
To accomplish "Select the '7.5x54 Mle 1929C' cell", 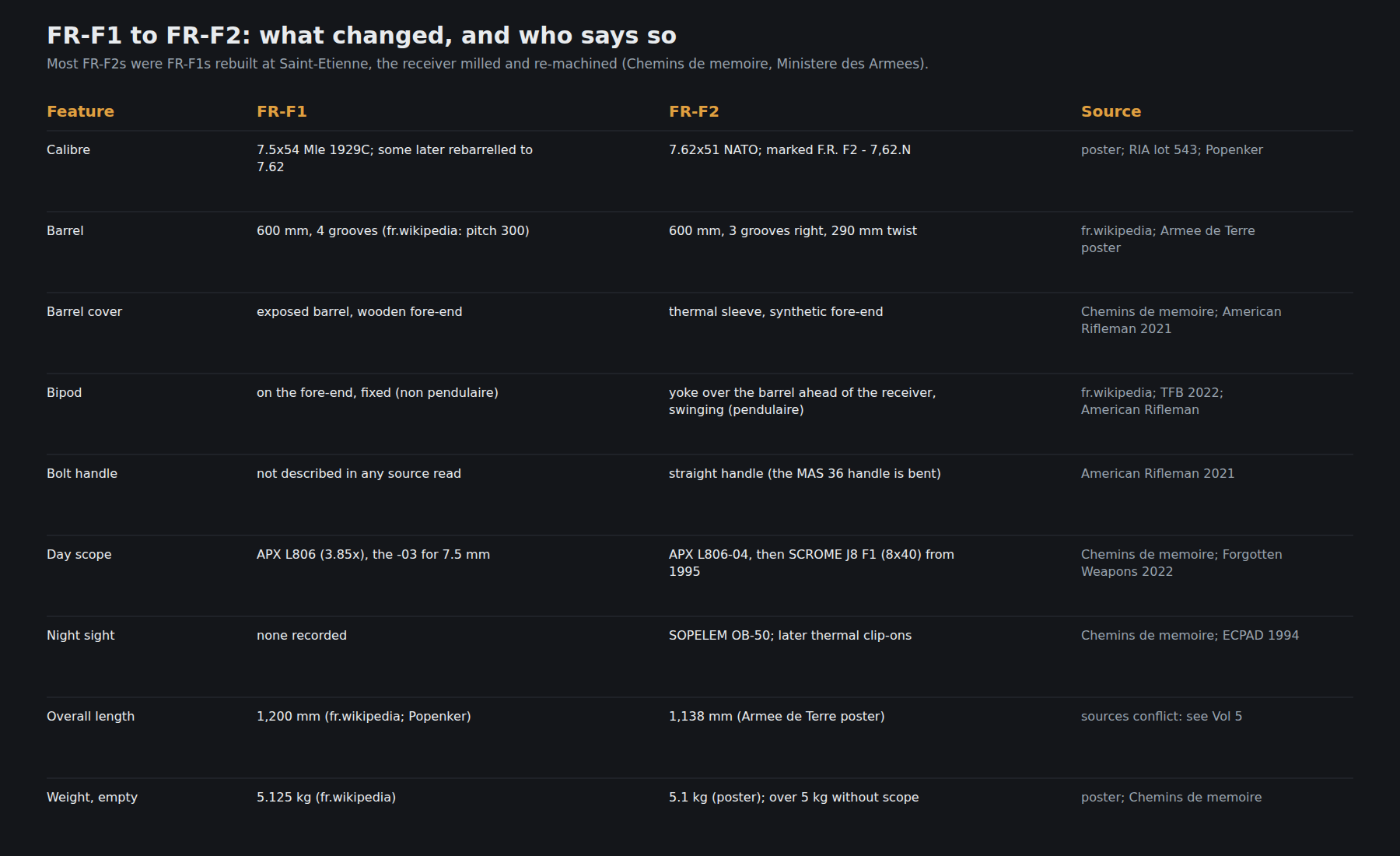I will (x=394, y=158).
